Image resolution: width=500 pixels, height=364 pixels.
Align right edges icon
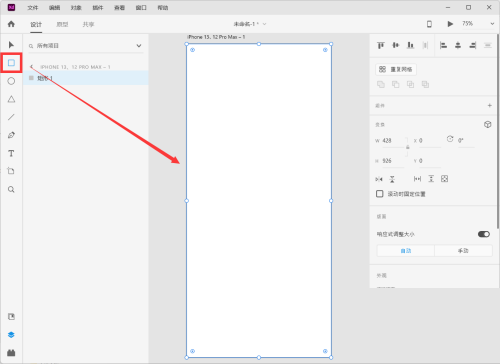pos(473,45)
